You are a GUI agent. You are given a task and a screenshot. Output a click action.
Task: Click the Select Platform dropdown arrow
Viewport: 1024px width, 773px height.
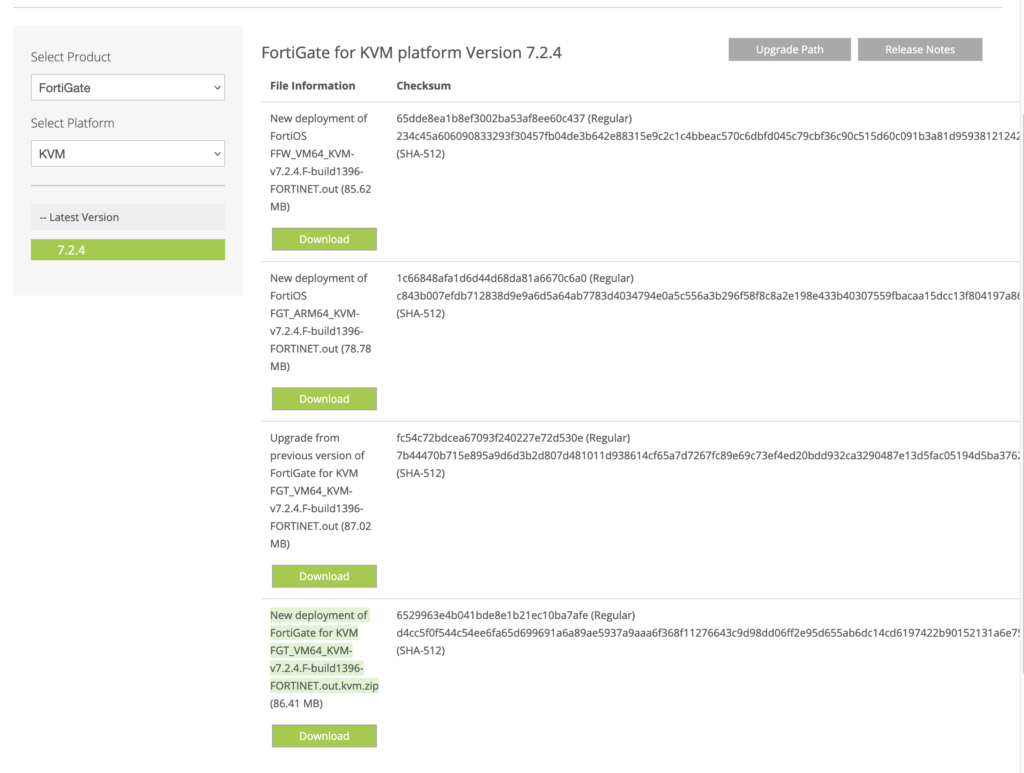click(216, 153)
